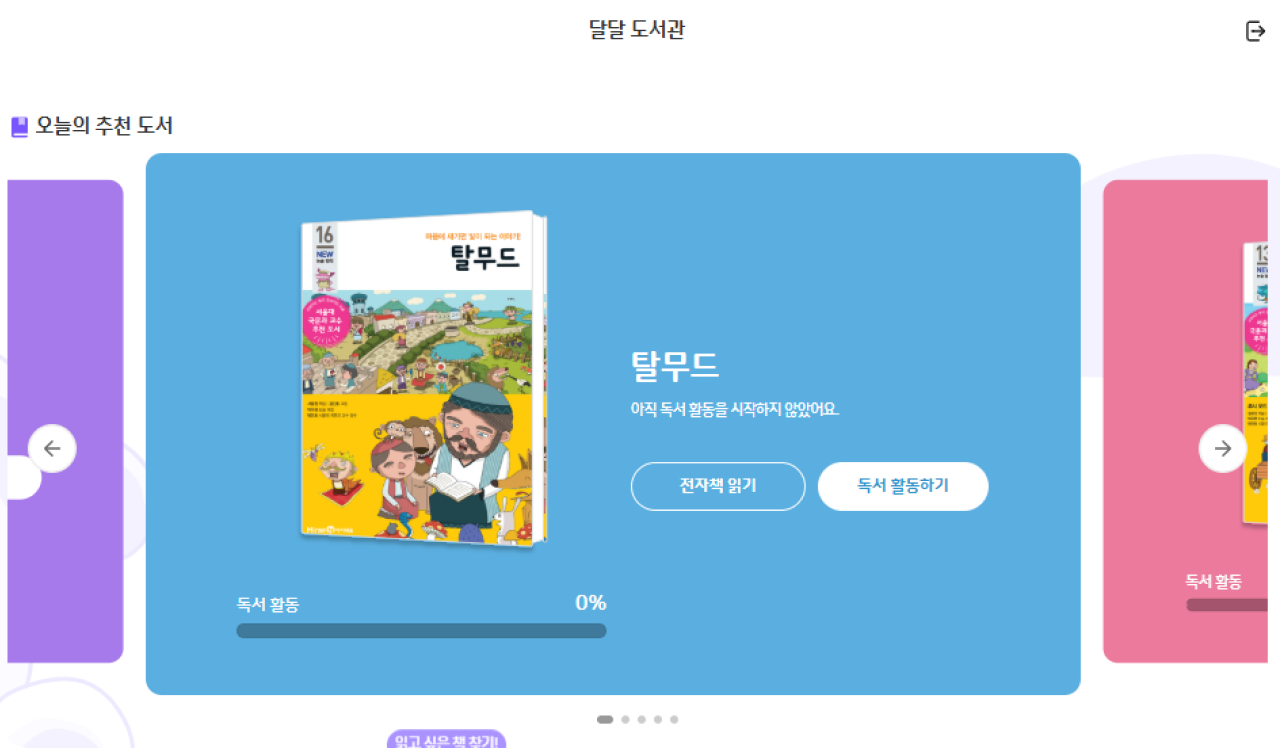Click the 달달 도서관 page title
This screenshot has height=748, width=1280.
[x=637, y=30]
